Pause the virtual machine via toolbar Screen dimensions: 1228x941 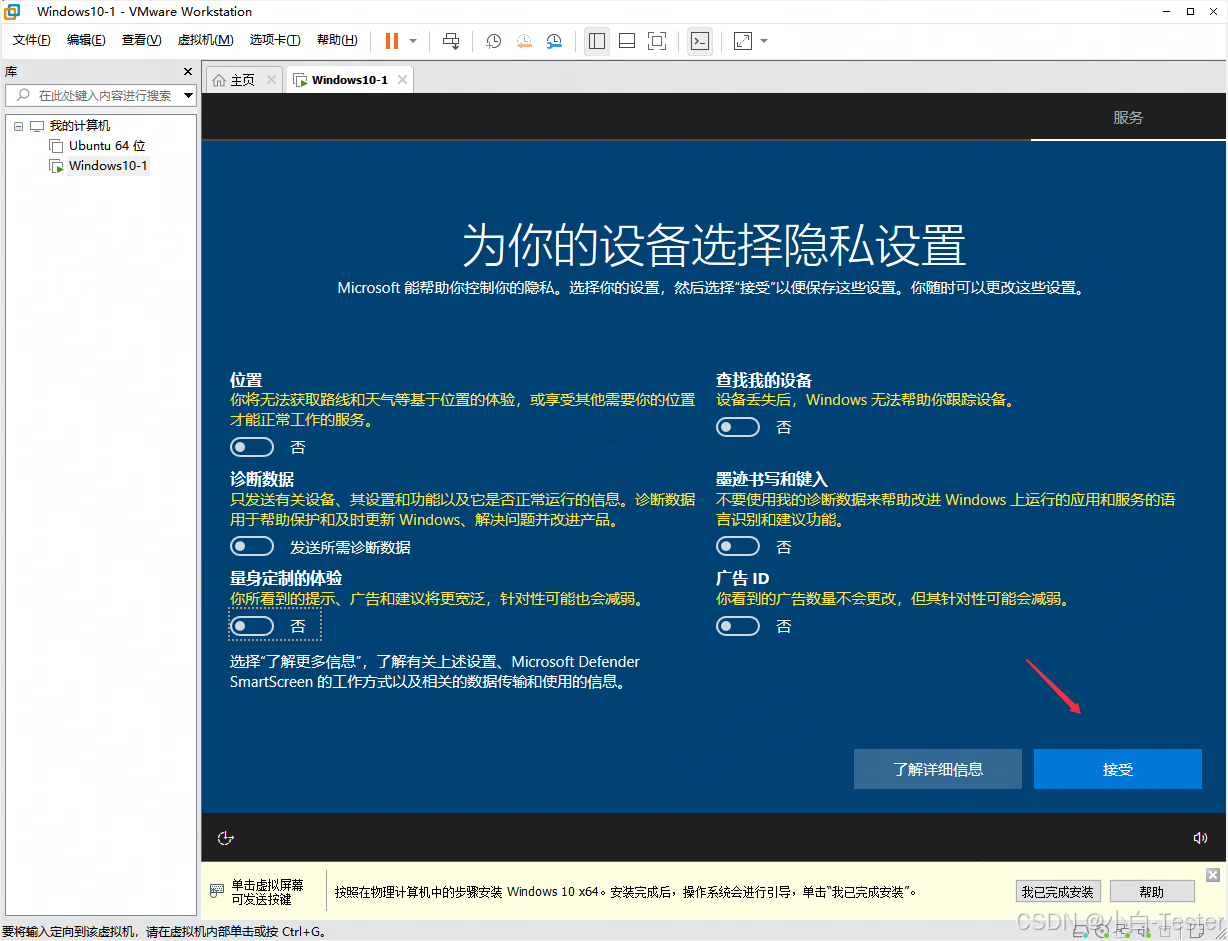[x=391, y=41]
